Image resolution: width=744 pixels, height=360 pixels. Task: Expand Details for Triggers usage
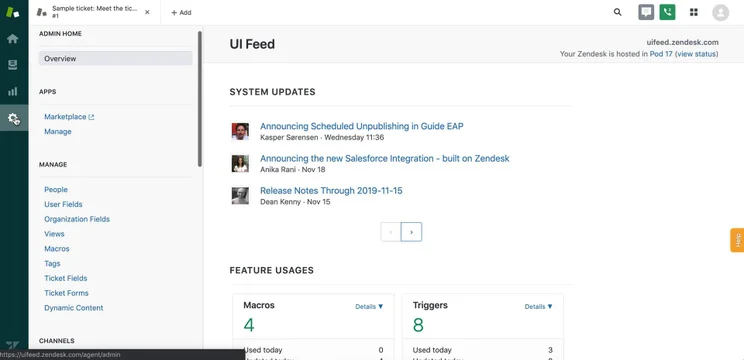point(539,306)
